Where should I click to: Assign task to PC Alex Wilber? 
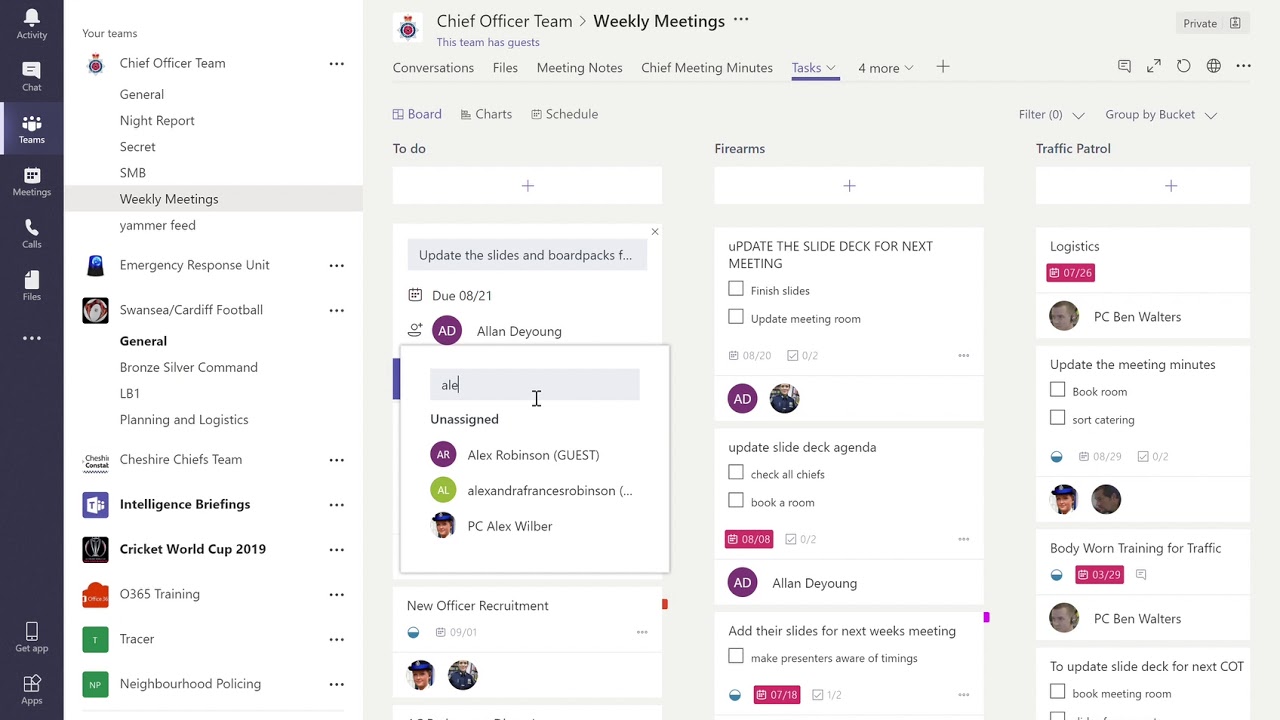(x=509, y=526)
